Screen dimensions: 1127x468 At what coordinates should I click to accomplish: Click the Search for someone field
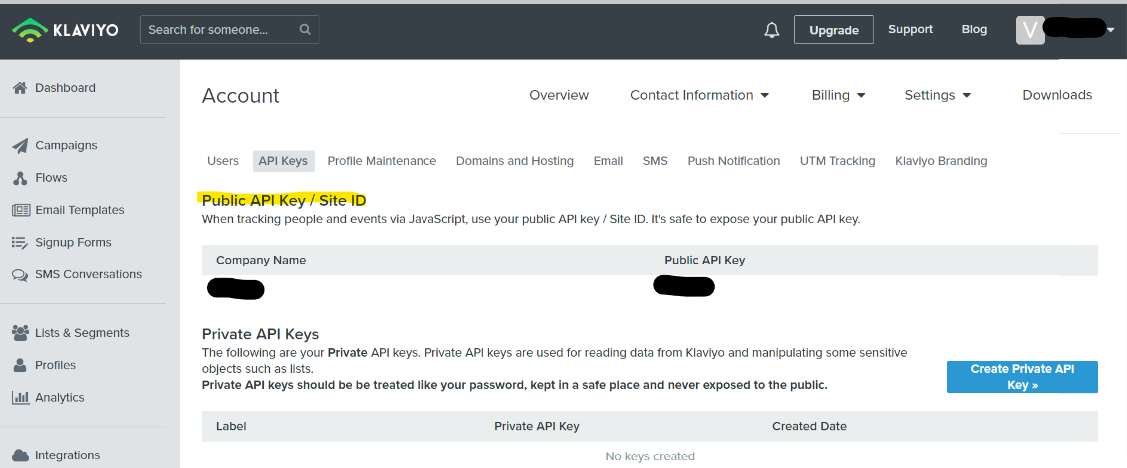click(230, 29)
